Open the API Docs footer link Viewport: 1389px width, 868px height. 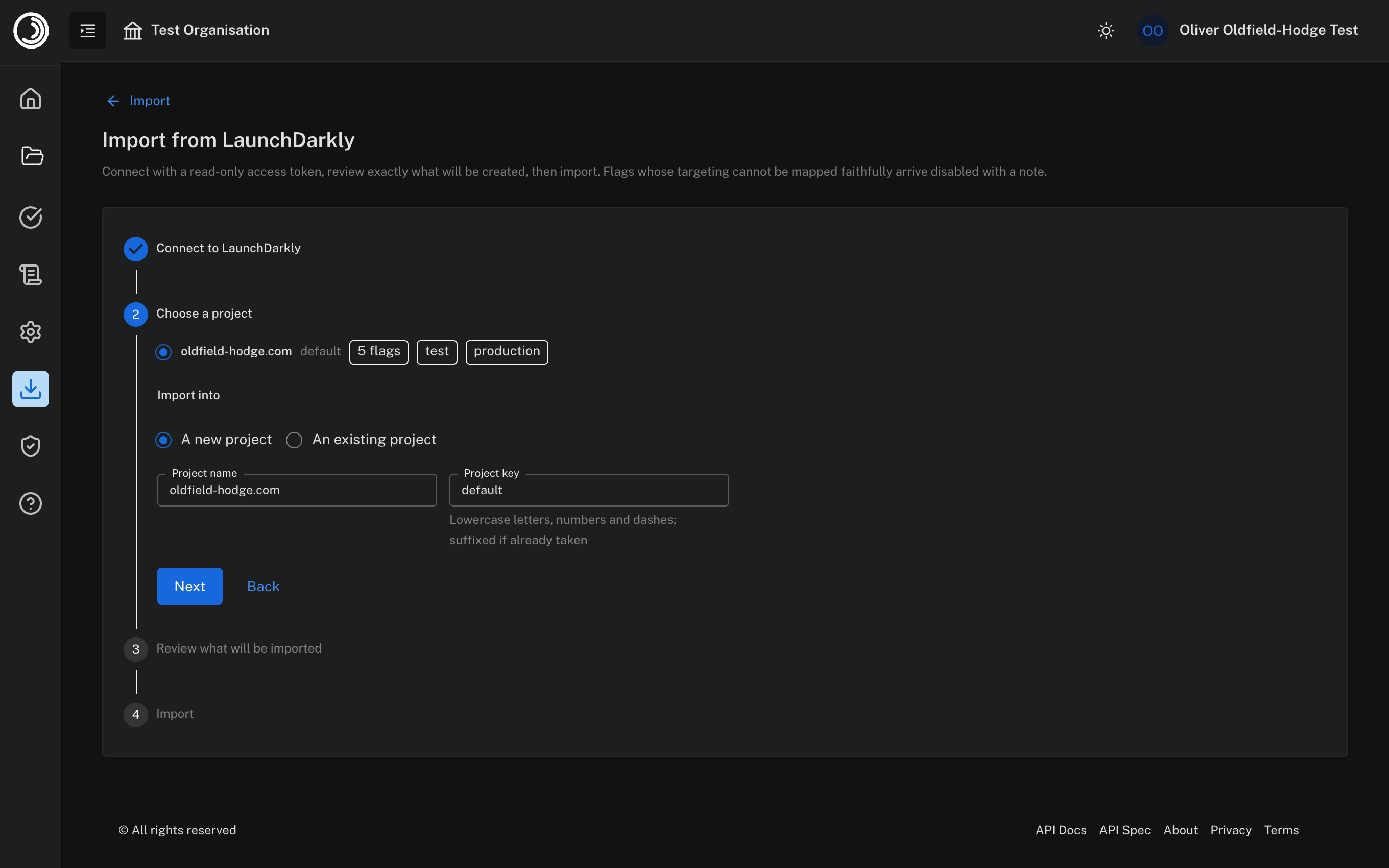[x=1061, y=830]
